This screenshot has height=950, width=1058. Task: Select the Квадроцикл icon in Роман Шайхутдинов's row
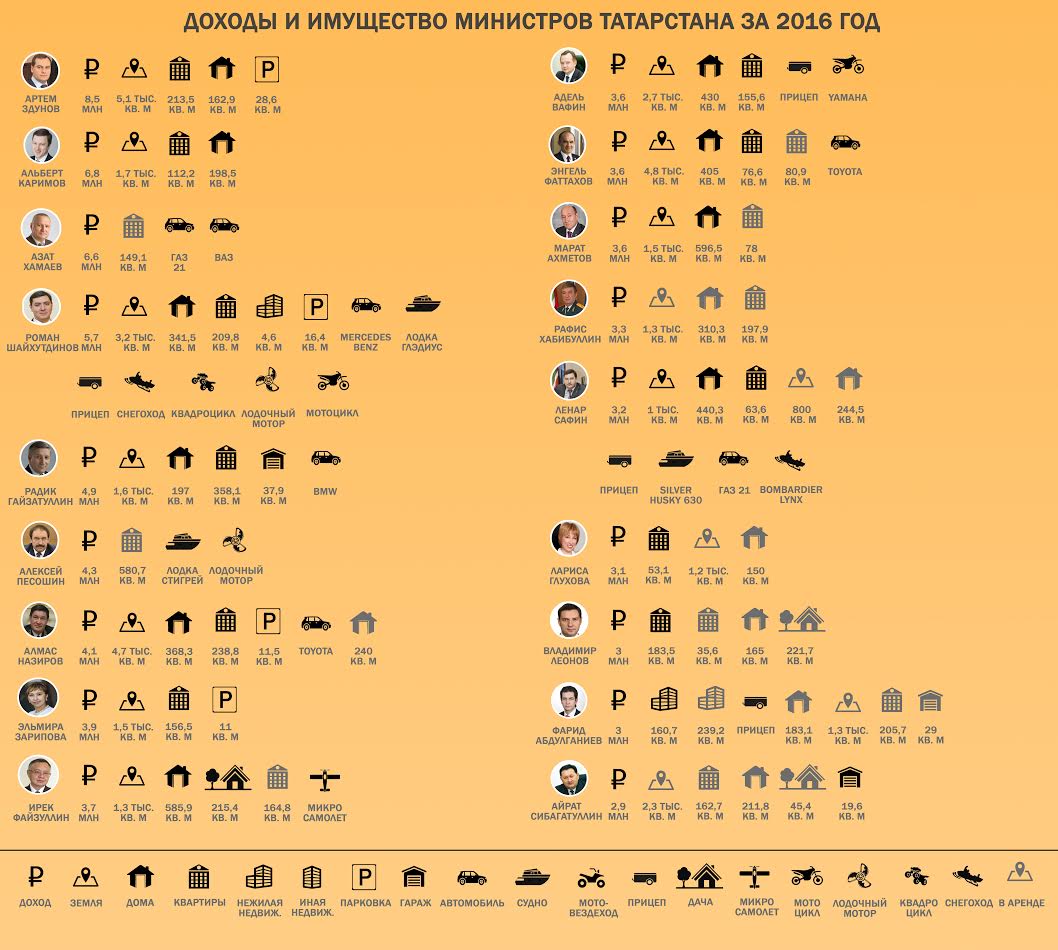[x=203, y=381]
